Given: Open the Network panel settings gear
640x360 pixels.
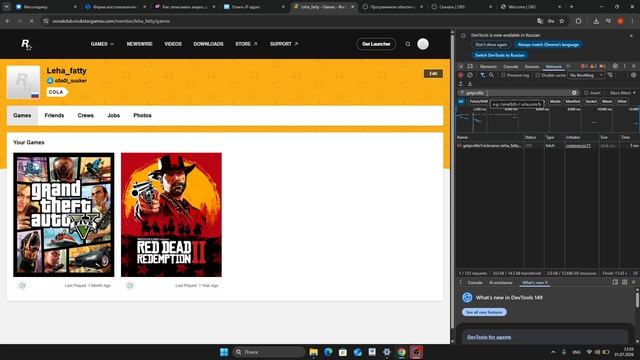Looking at the screenshot, I should [x=633, y=75].
